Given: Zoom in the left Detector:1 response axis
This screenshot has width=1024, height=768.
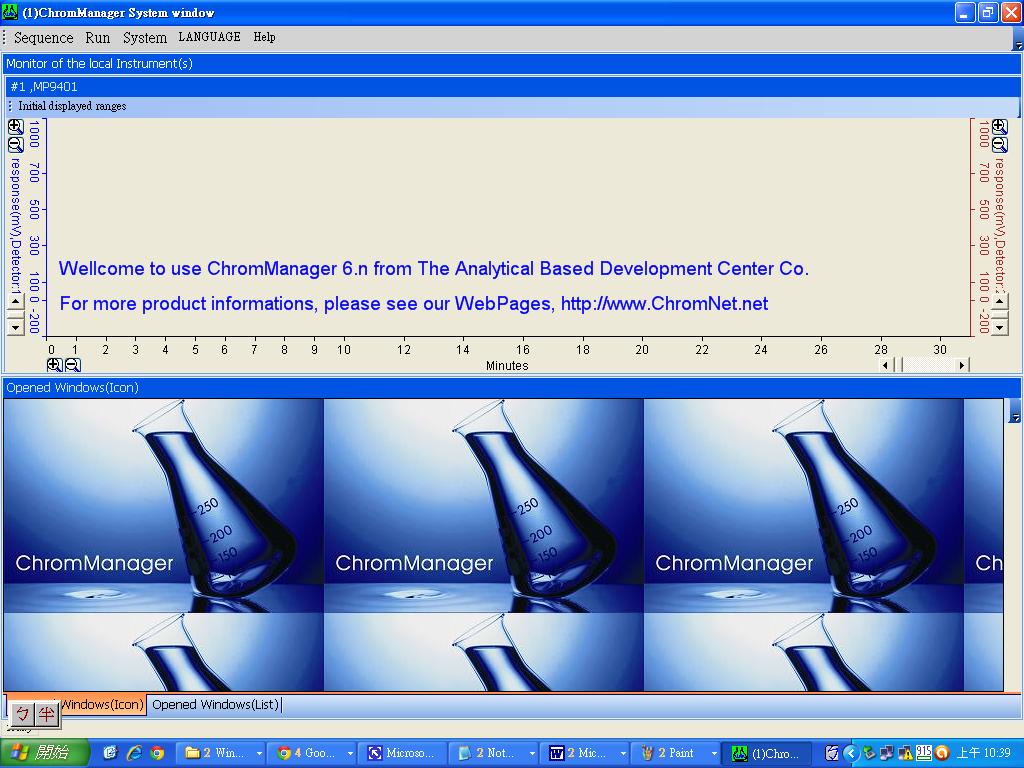Looking at the screenshot, I should pyautogui.click(x=16, y=127).
